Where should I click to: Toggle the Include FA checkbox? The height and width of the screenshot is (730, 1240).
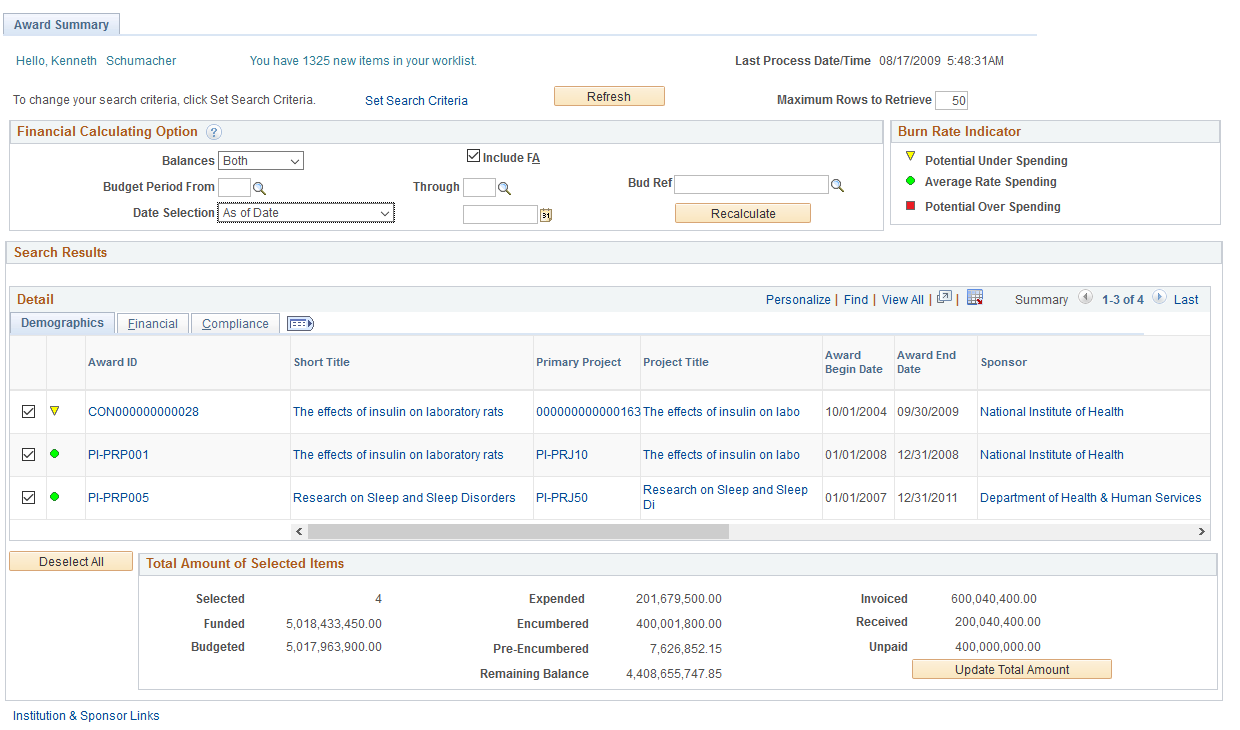coord(474,156)
